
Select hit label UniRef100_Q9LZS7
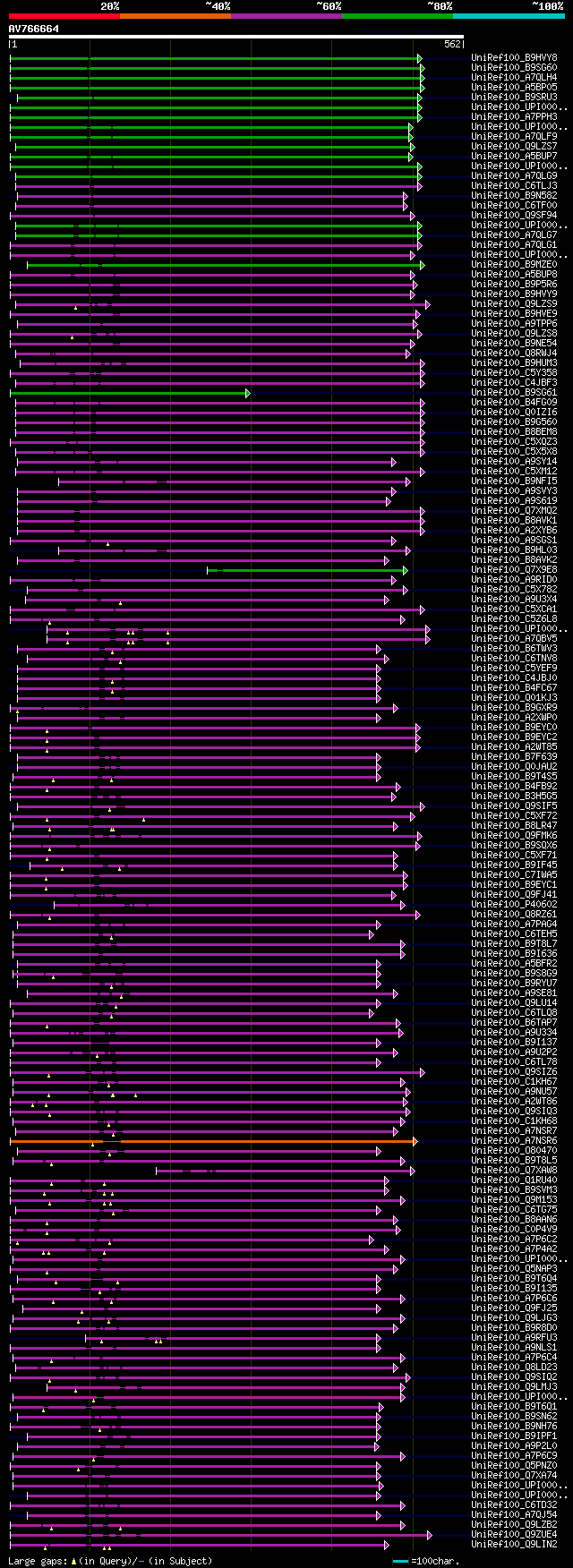coord(514,146)
